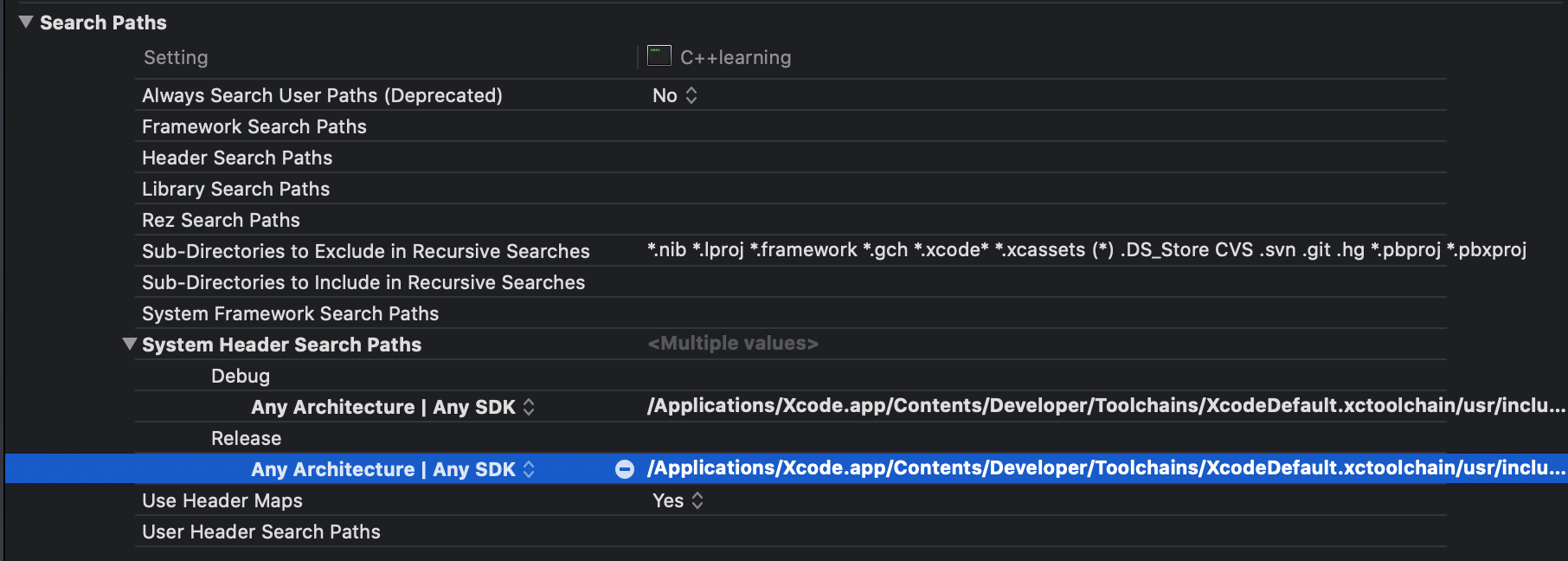This screenshot has width=1568, height=561.
Task: Click the C++learning target icon
Action: pos(659,56)
